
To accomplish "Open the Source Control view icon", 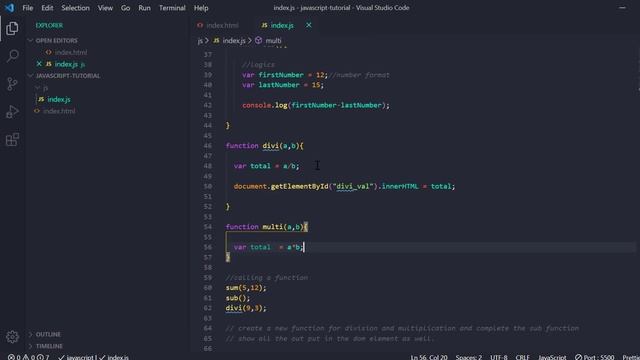I will pos(12,84).
